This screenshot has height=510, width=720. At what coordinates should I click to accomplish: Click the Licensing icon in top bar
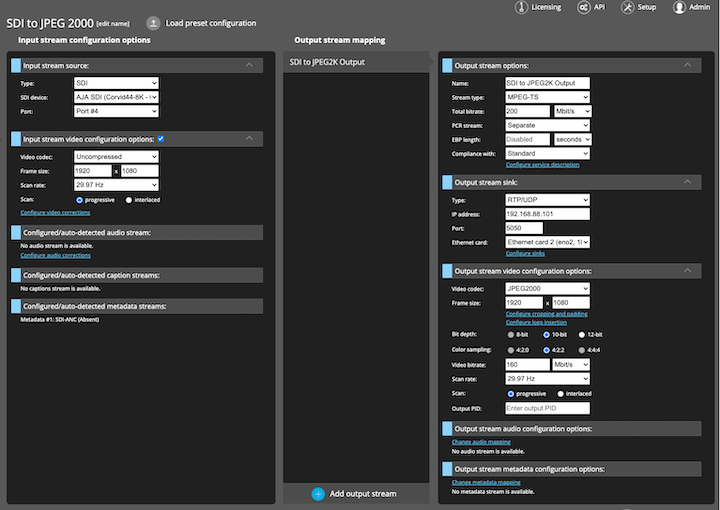(x=523, y=7)
